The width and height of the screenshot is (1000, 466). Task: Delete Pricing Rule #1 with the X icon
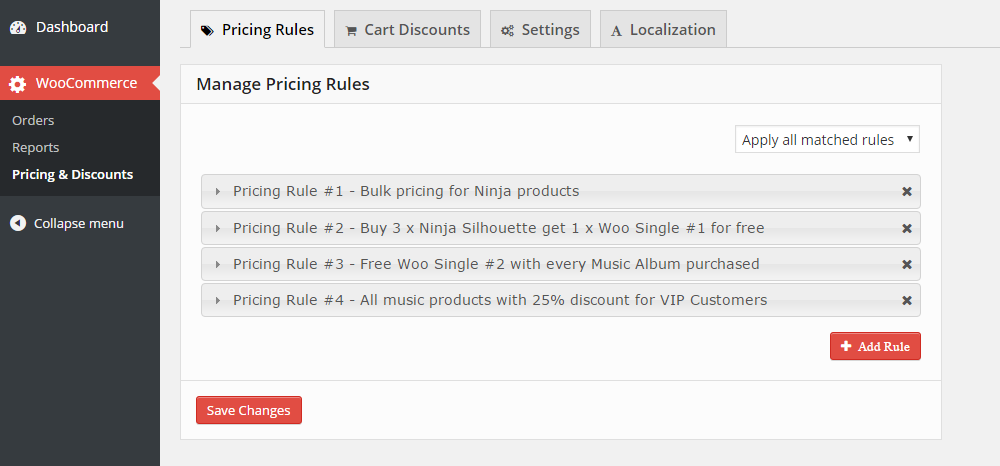[907, 191]
